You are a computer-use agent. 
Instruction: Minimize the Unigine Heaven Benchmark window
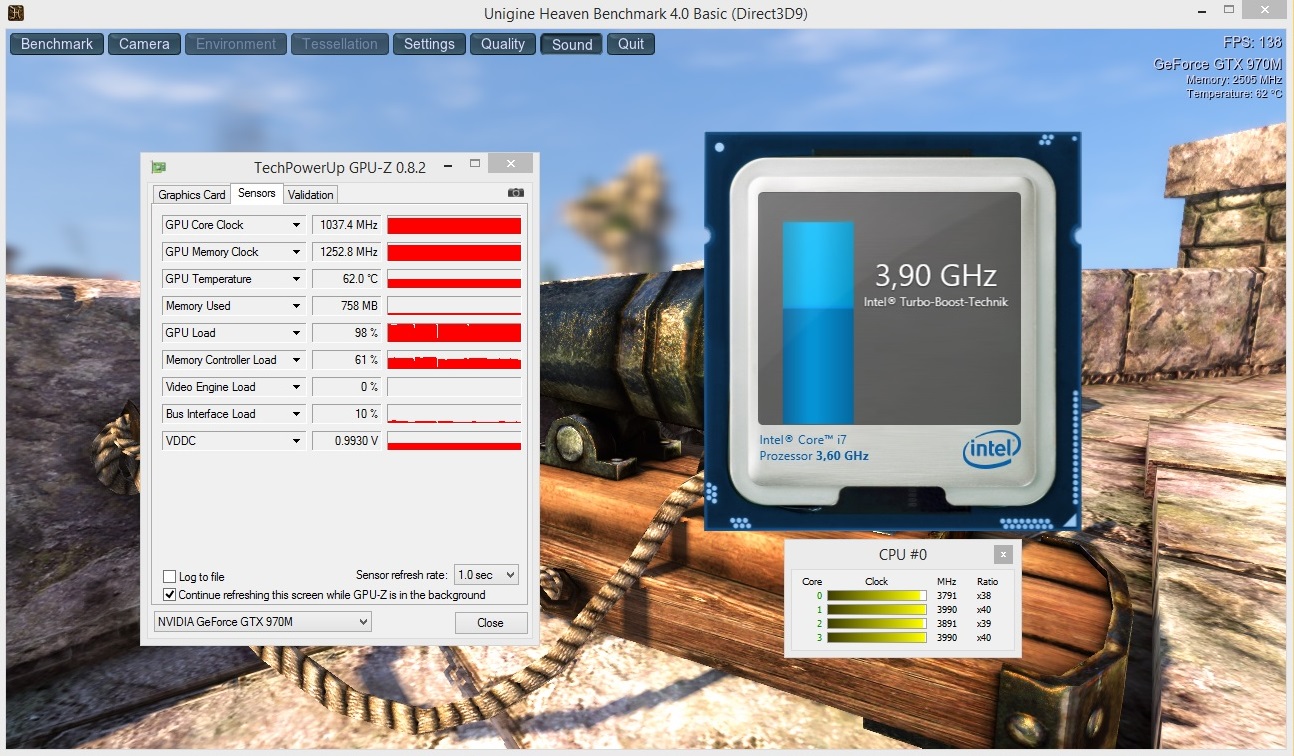click(1201, 10)
